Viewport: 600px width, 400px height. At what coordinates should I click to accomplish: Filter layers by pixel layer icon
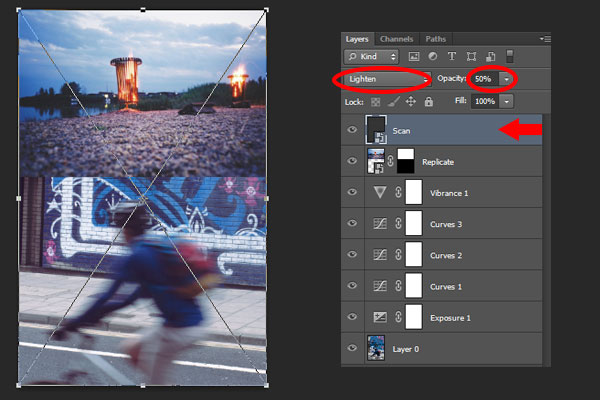(414, 57)
